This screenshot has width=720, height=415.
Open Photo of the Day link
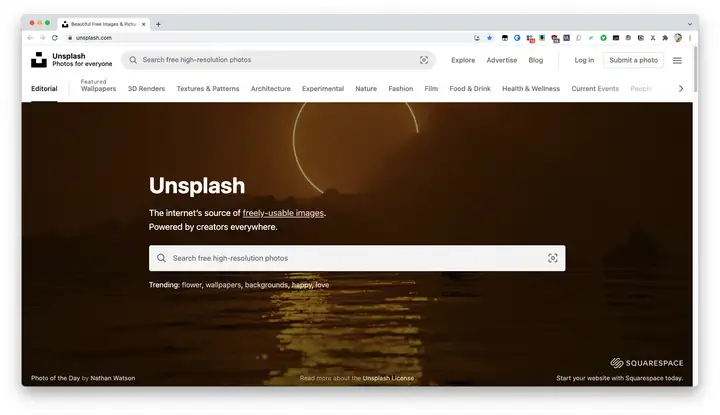pyautogui.click(x=55, y=378)
